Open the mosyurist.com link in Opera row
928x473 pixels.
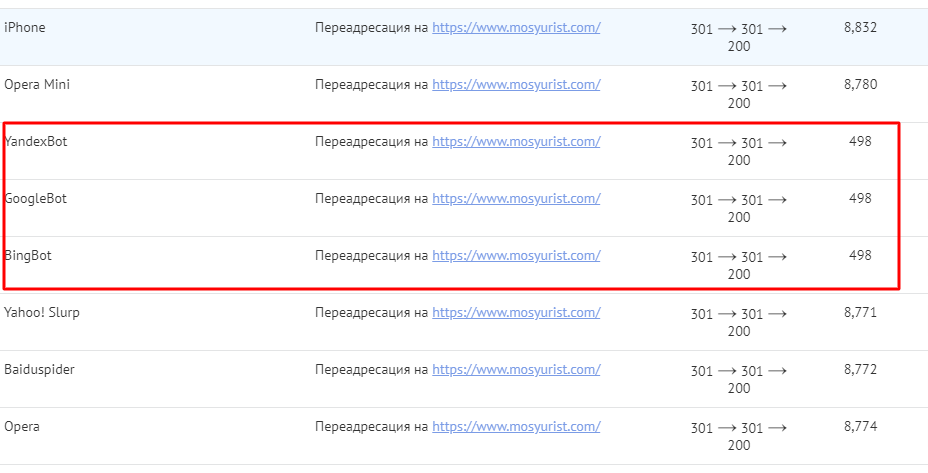pos(516,427)
